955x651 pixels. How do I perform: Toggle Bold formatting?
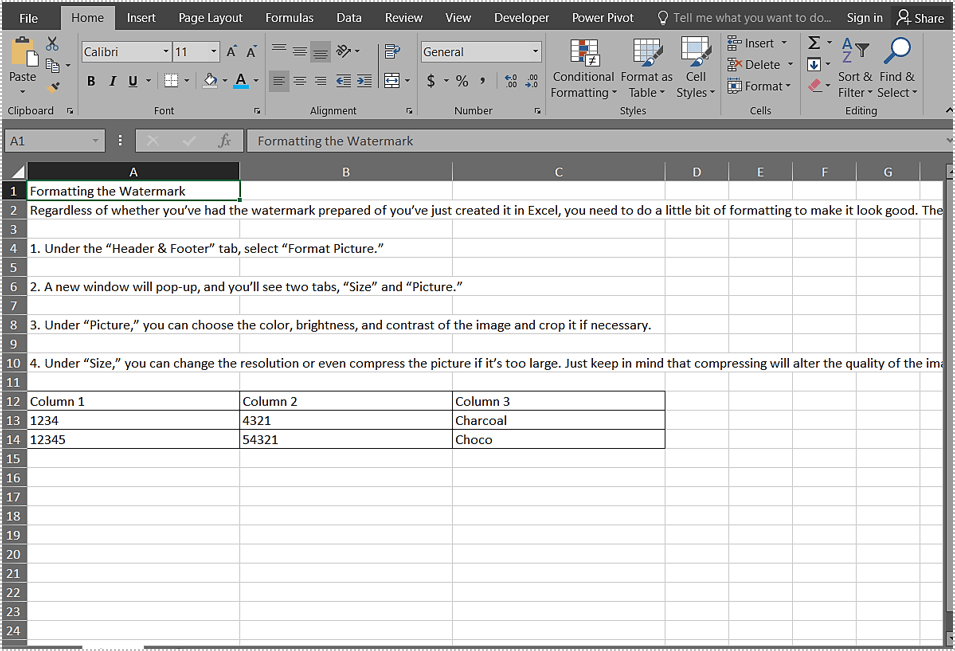click(91, 81)
